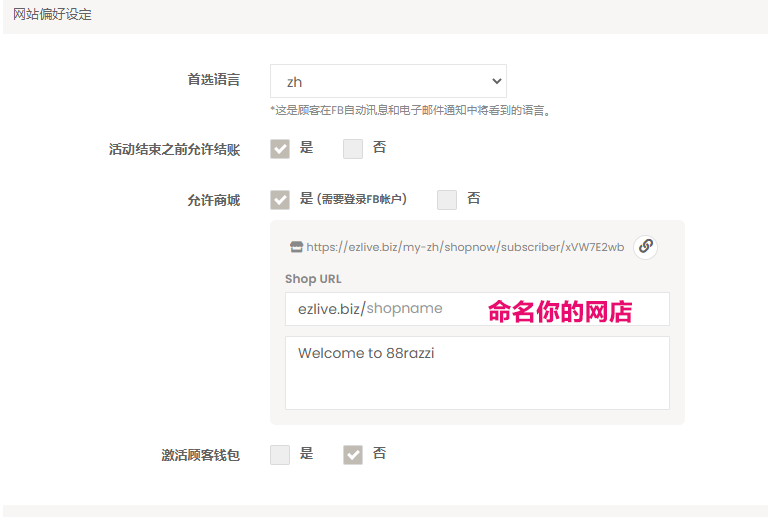The image size is (768, 517).
Task: Focus the Shop URL shopname input field
Action: pos(477,309)
